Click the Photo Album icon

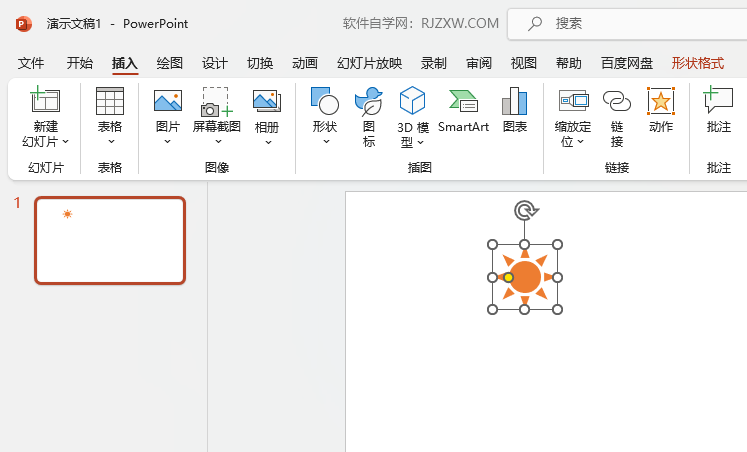(x=267, y=101)
